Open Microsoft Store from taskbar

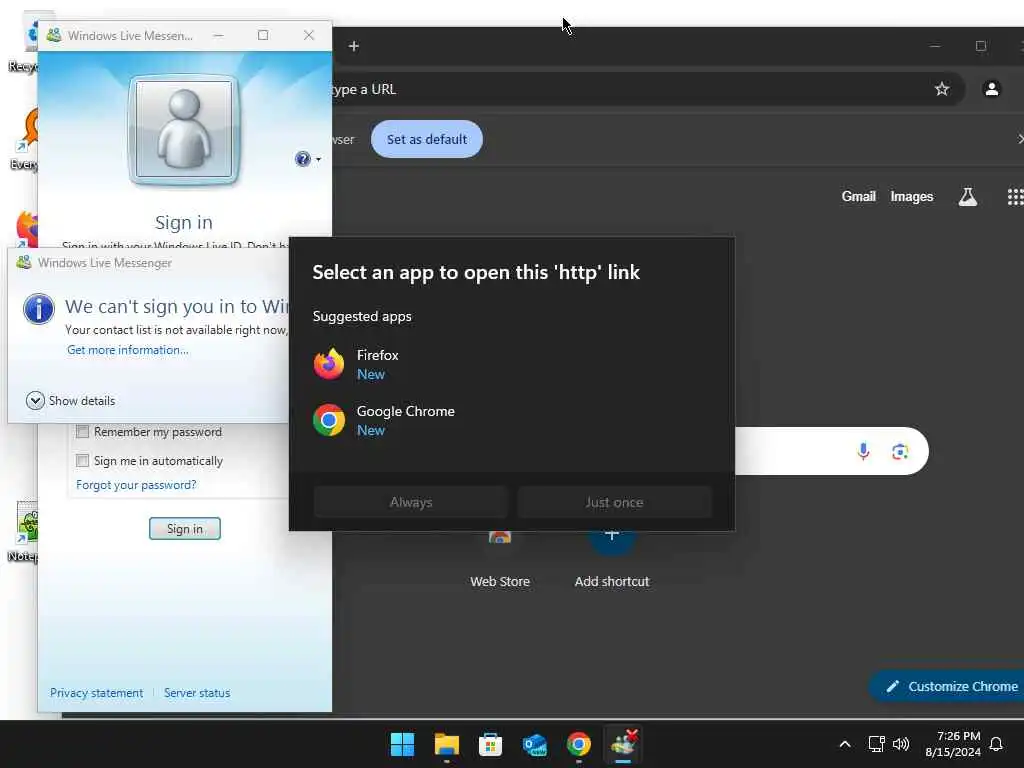tap(490, 744)
